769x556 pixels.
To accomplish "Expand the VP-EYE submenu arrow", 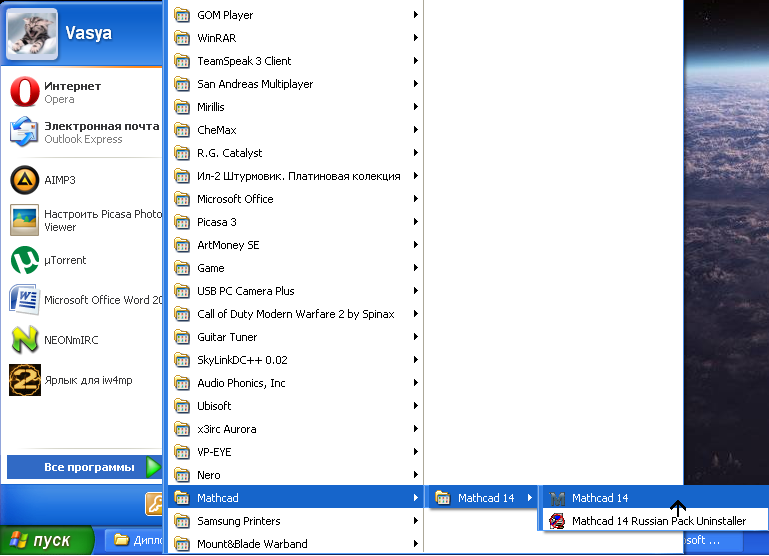I will point(415,452).
